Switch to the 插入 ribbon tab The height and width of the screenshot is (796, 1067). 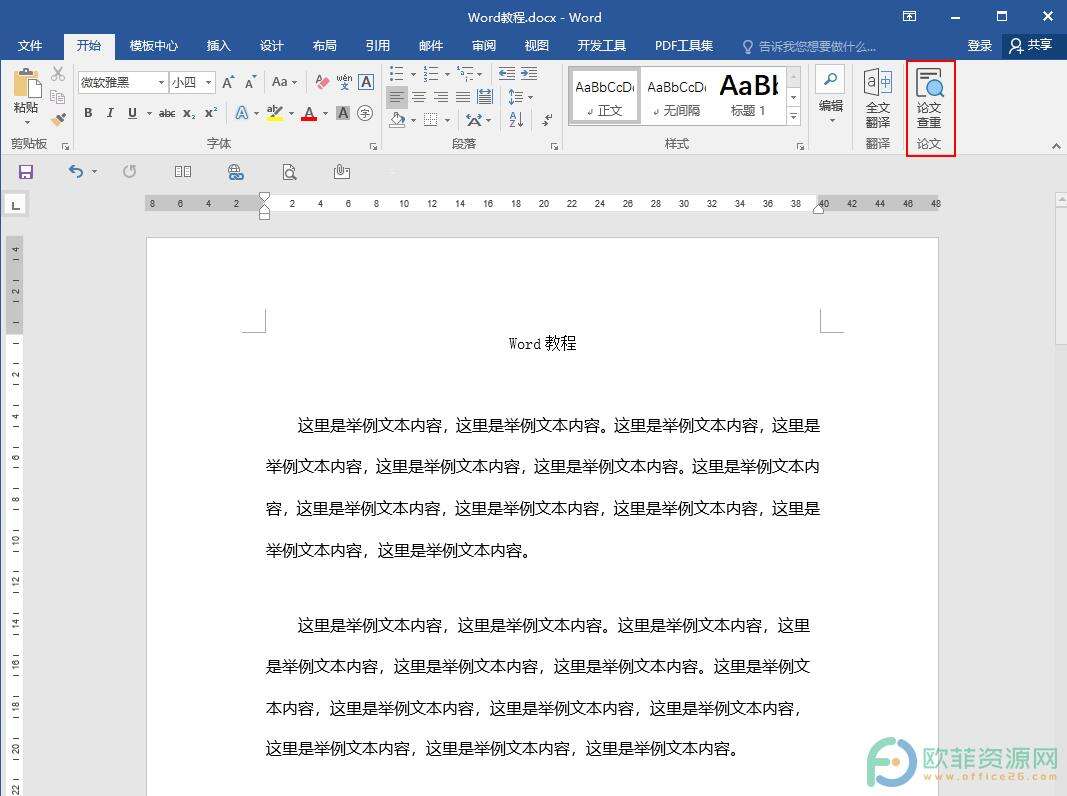218,46
